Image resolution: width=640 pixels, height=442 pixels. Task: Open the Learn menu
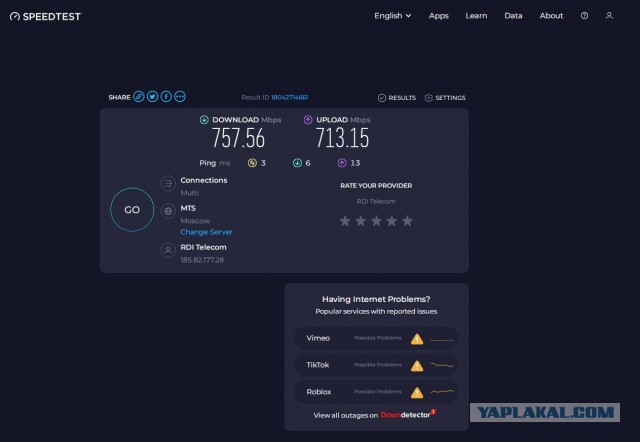pos(476,16)
